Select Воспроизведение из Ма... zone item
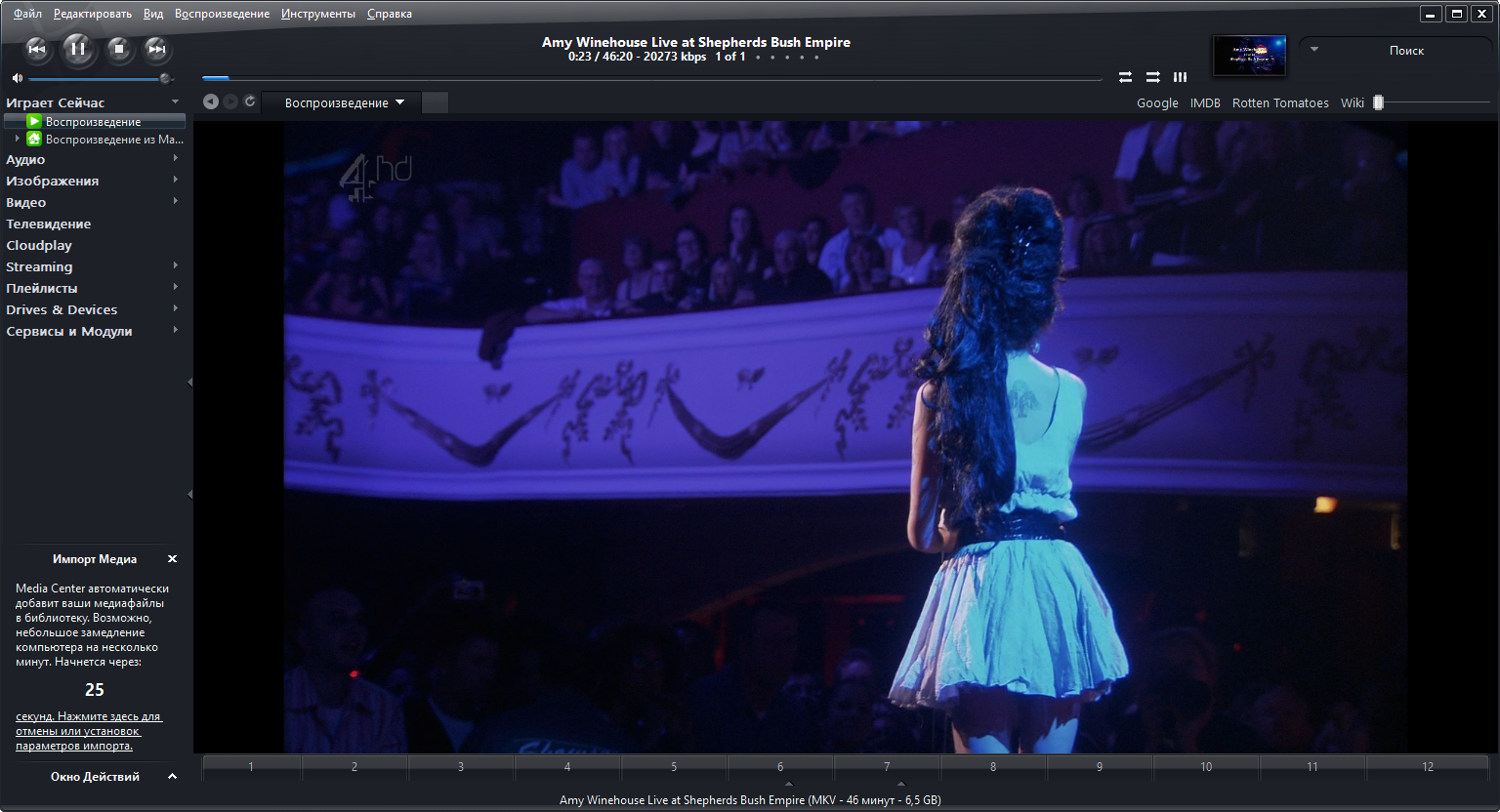1500x812 pixels. coord(105,139)
